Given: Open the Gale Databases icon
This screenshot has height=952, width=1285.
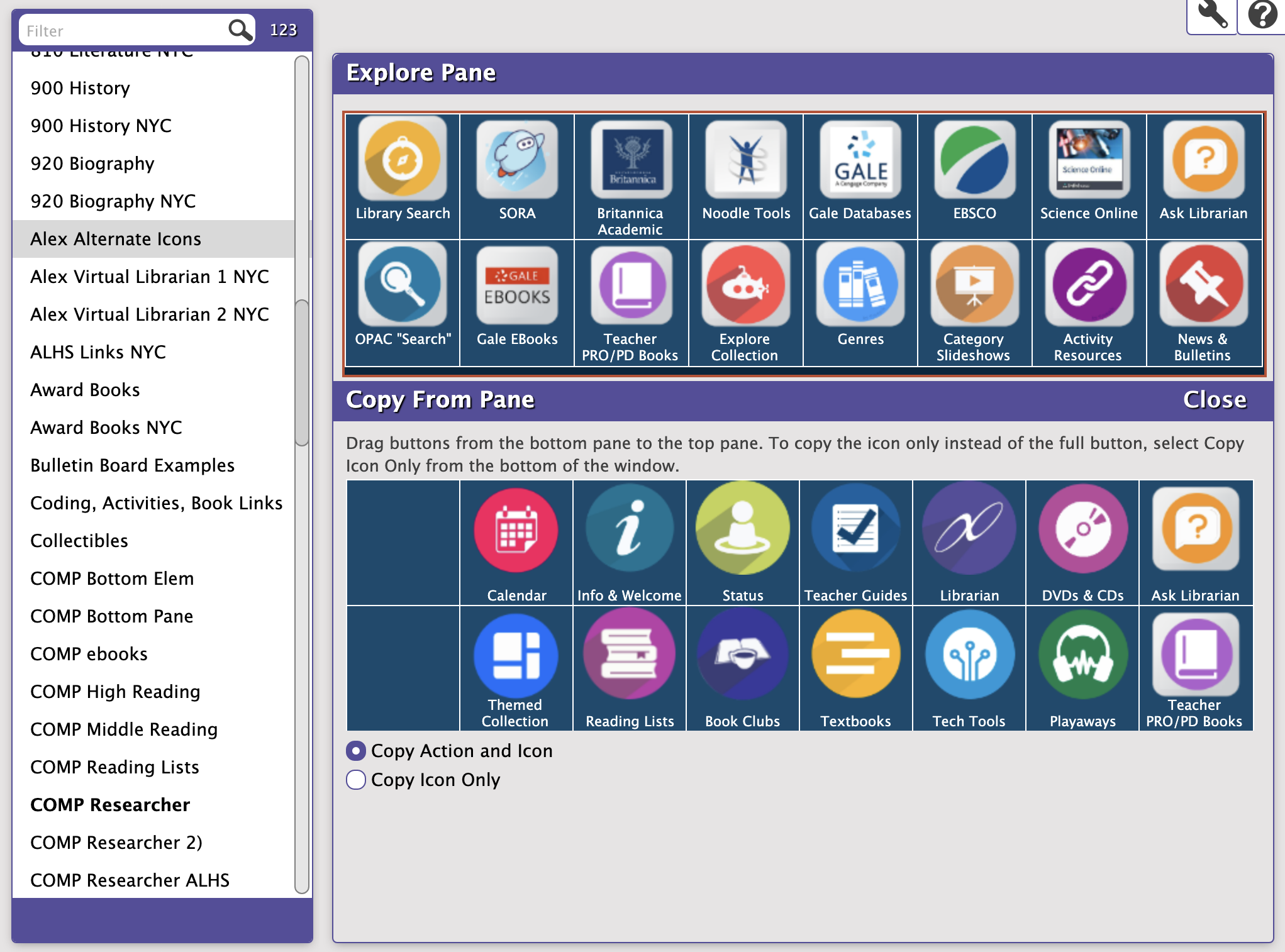Looking at the screenshot, I should (x=860, y=159).
